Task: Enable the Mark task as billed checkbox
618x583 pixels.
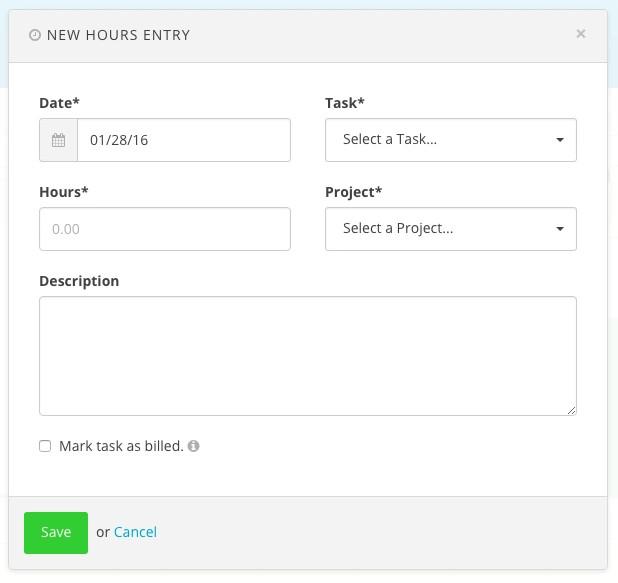Action: click(45, 446)
